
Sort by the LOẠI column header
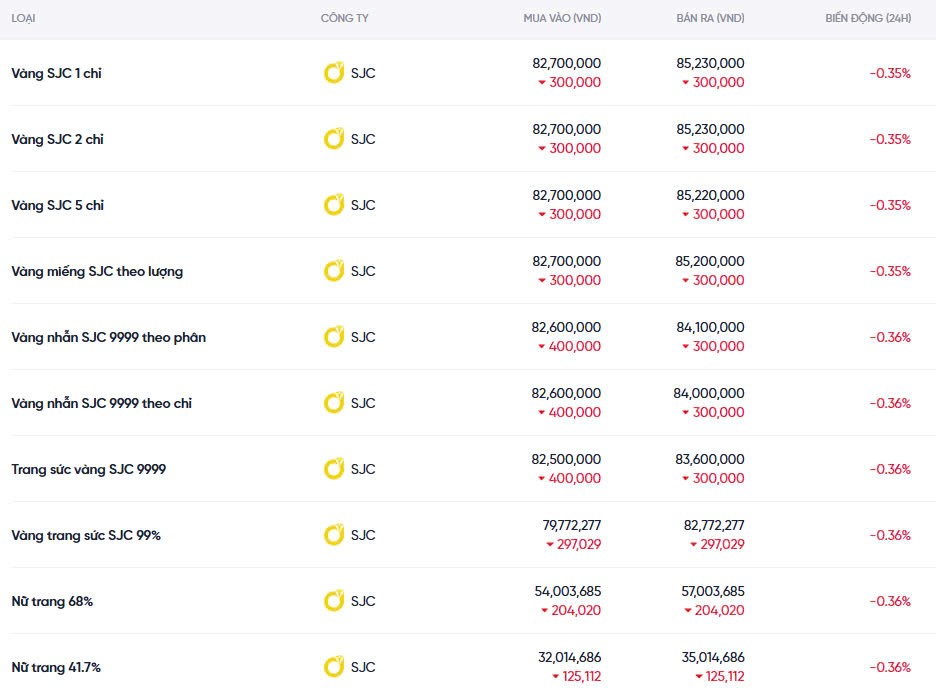(x=24, y=19)
